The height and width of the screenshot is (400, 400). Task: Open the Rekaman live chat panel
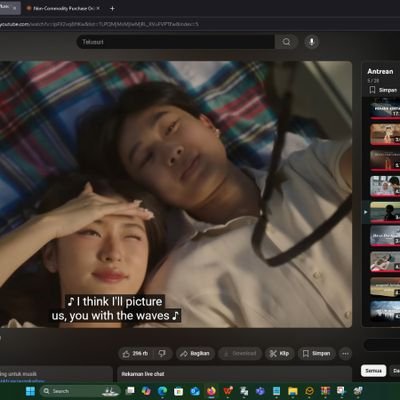click(x=235, y=374)
